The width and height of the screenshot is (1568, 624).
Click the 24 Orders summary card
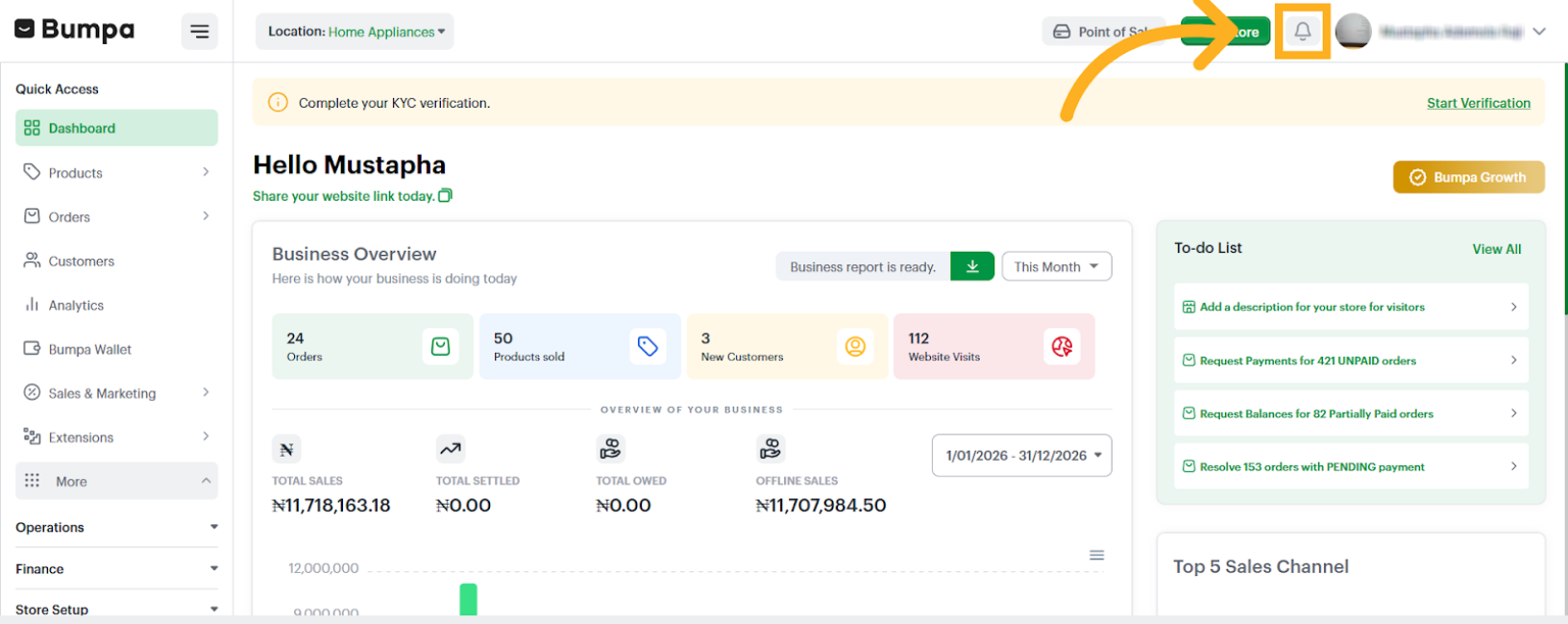click(373, 346)
